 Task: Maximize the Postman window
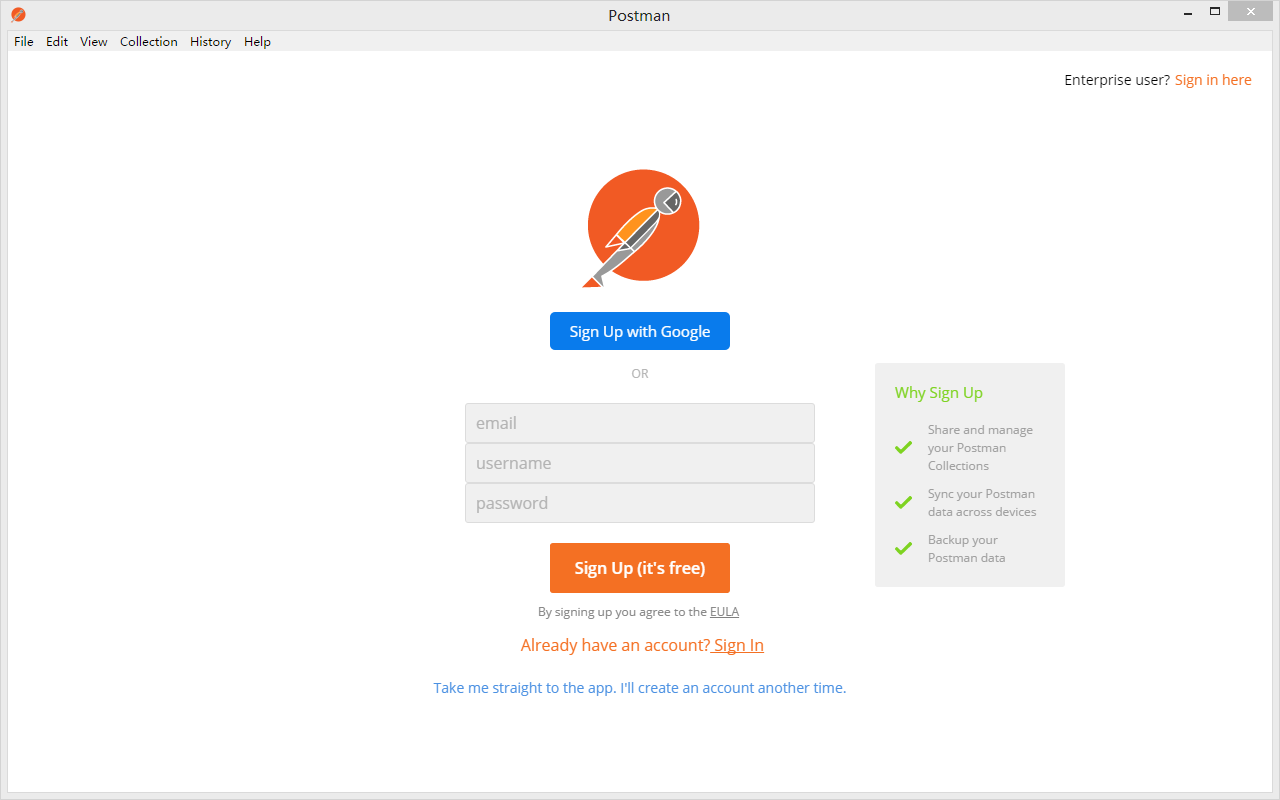[x=1215, y=12]
